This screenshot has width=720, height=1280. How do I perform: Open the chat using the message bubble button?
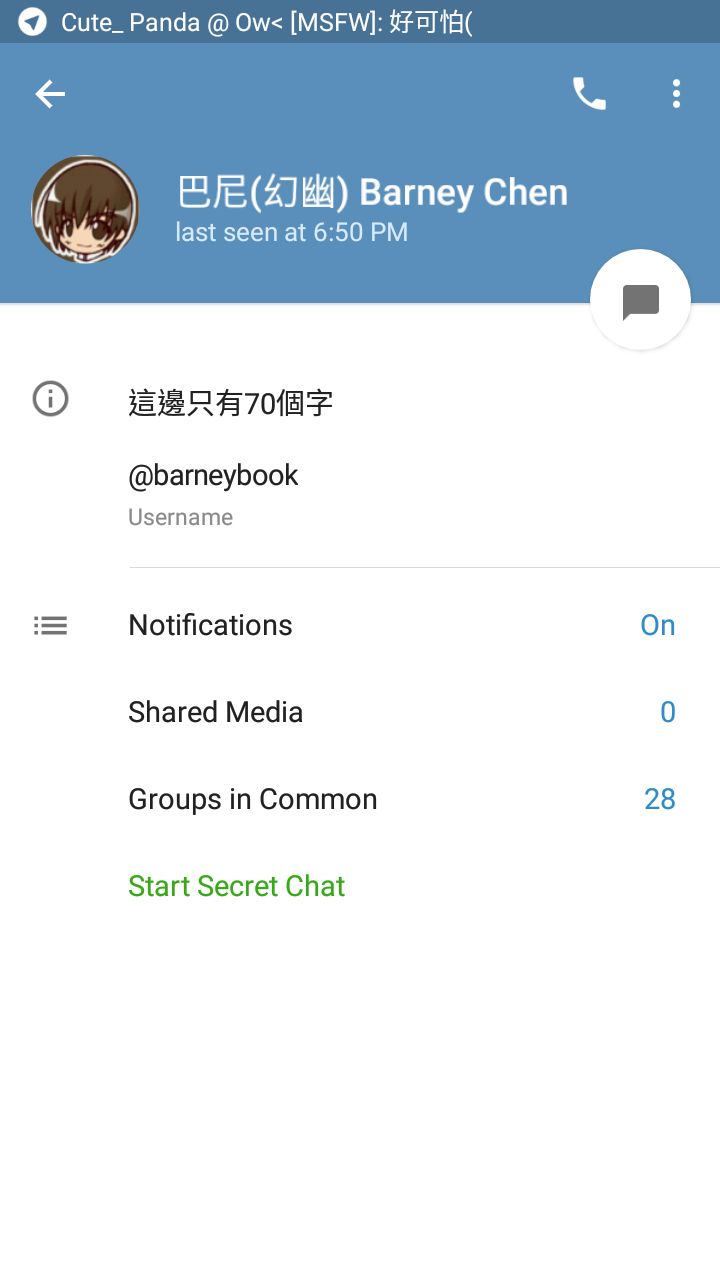[640, 300]
